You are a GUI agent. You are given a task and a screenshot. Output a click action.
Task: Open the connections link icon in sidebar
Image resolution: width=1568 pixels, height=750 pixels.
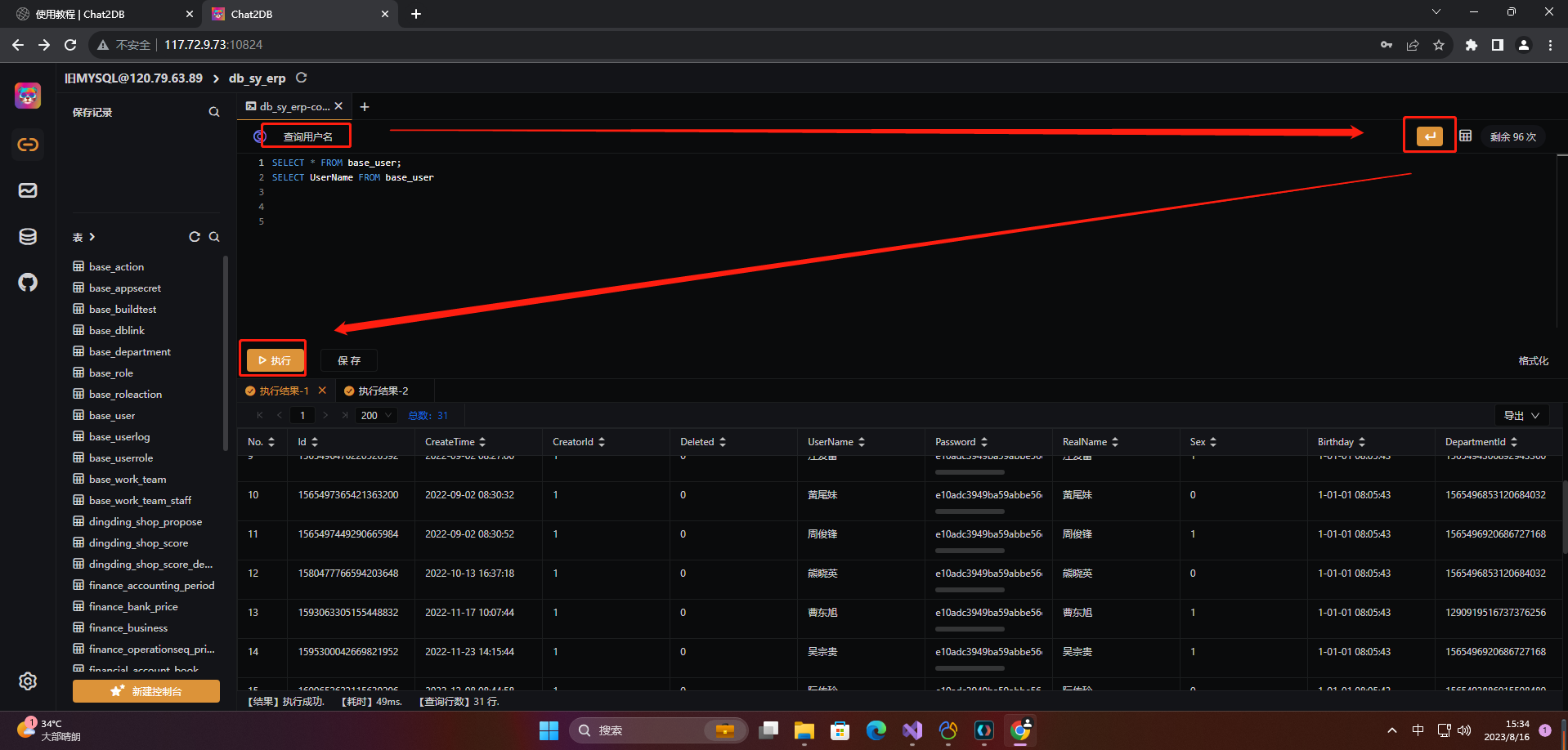(28, 145)
